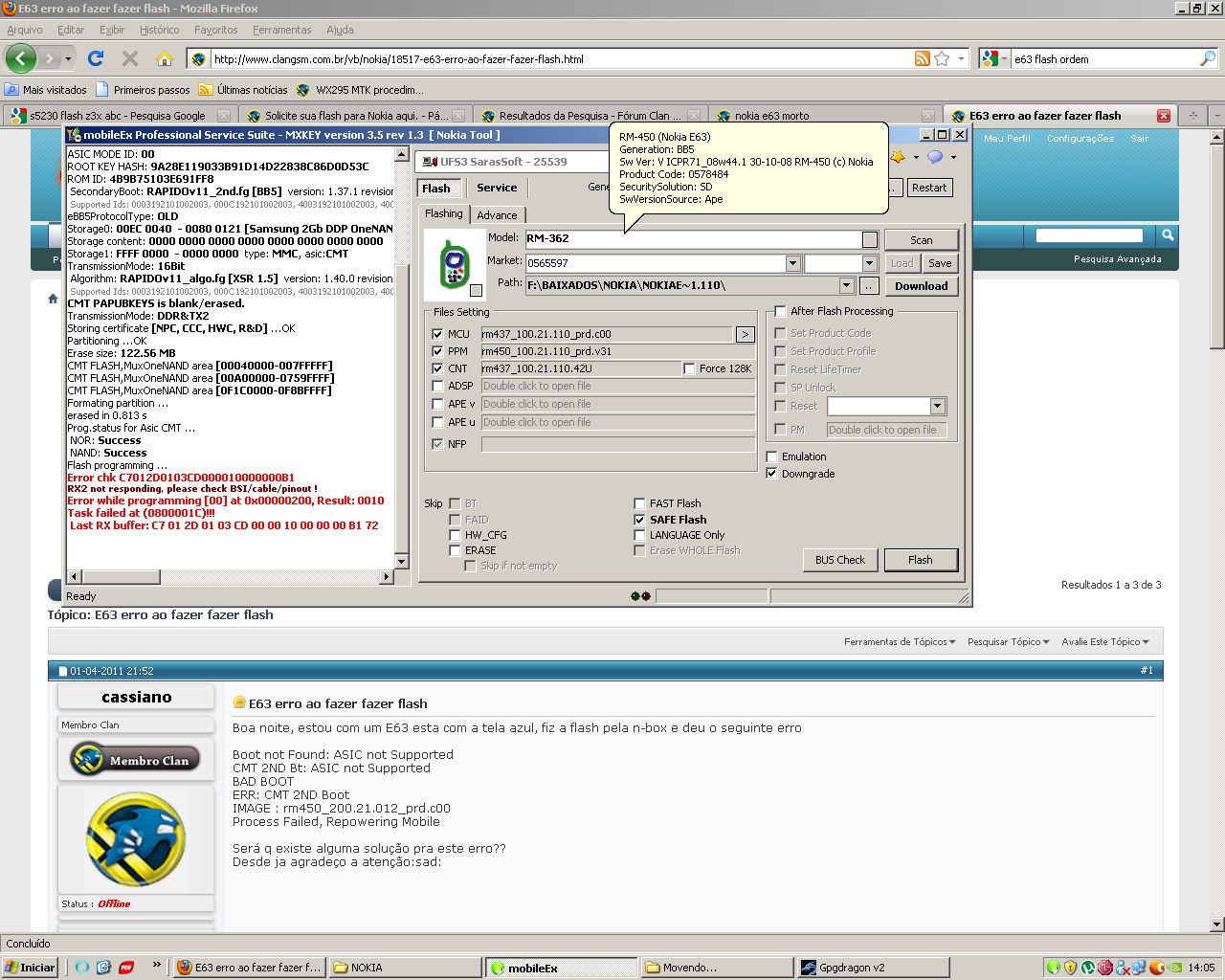Open new tab with the plus icon
The image size is (1225, 980).
[x=1192, y=116]
